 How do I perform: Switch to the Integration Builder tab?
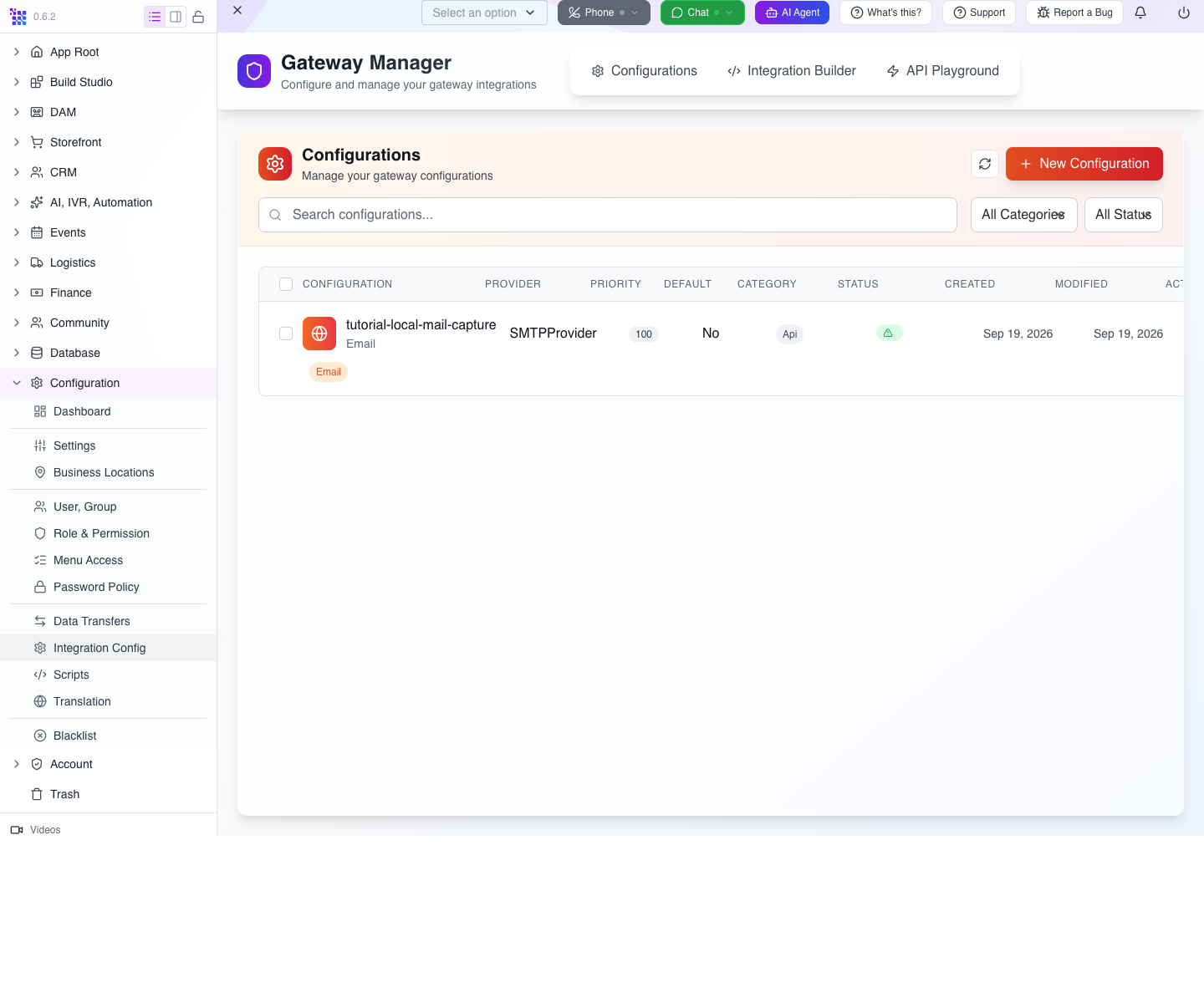(792, 71)
